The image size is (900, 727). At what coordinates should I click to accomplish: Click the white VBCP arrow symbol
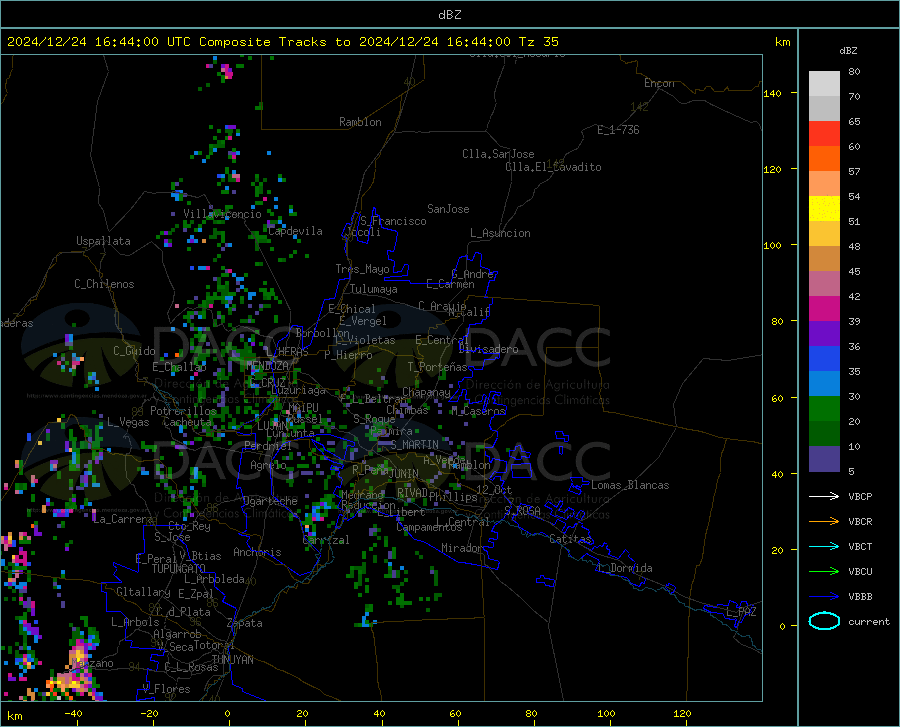click(824, 496)
